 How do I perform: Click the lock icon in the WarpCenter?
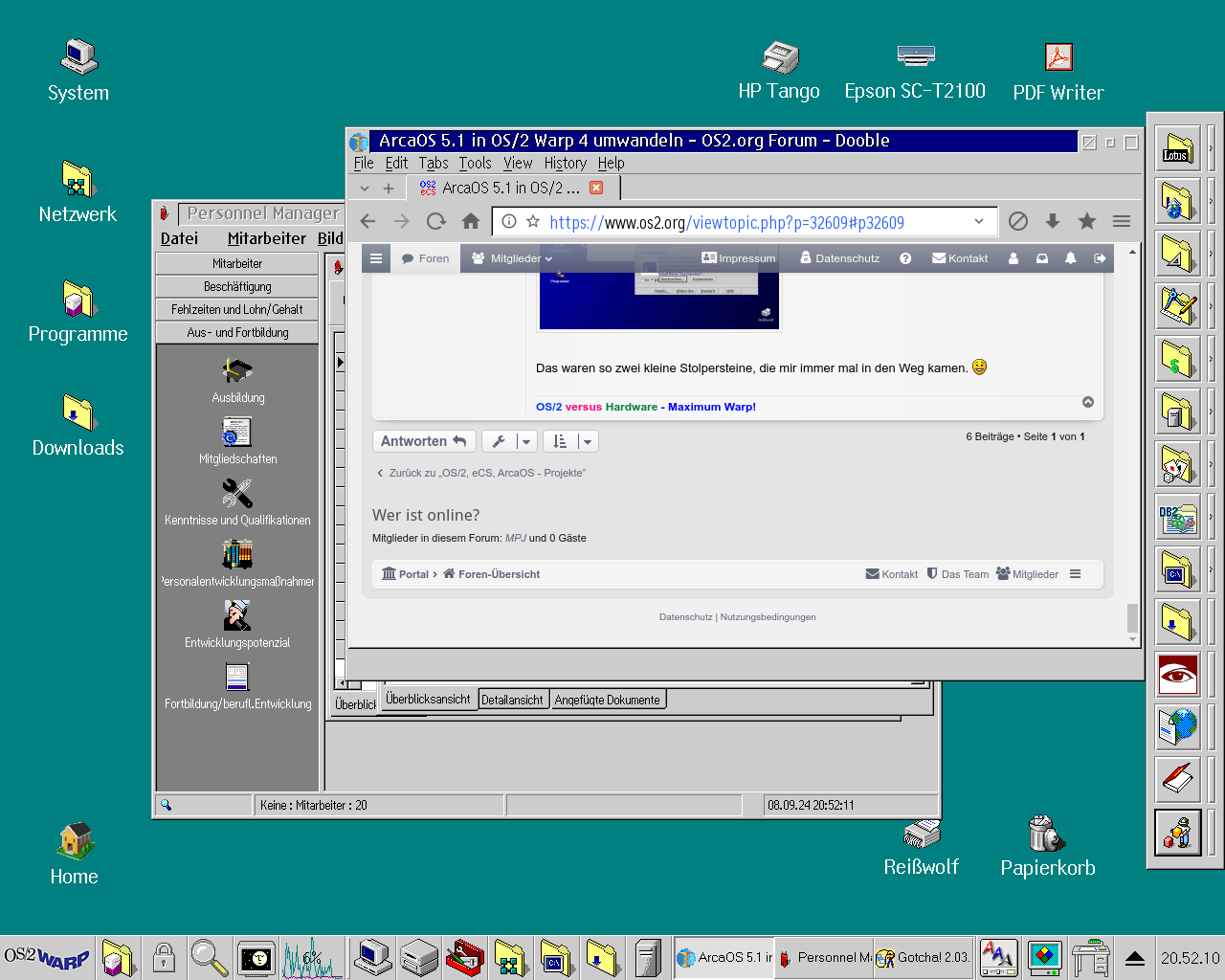164,957
